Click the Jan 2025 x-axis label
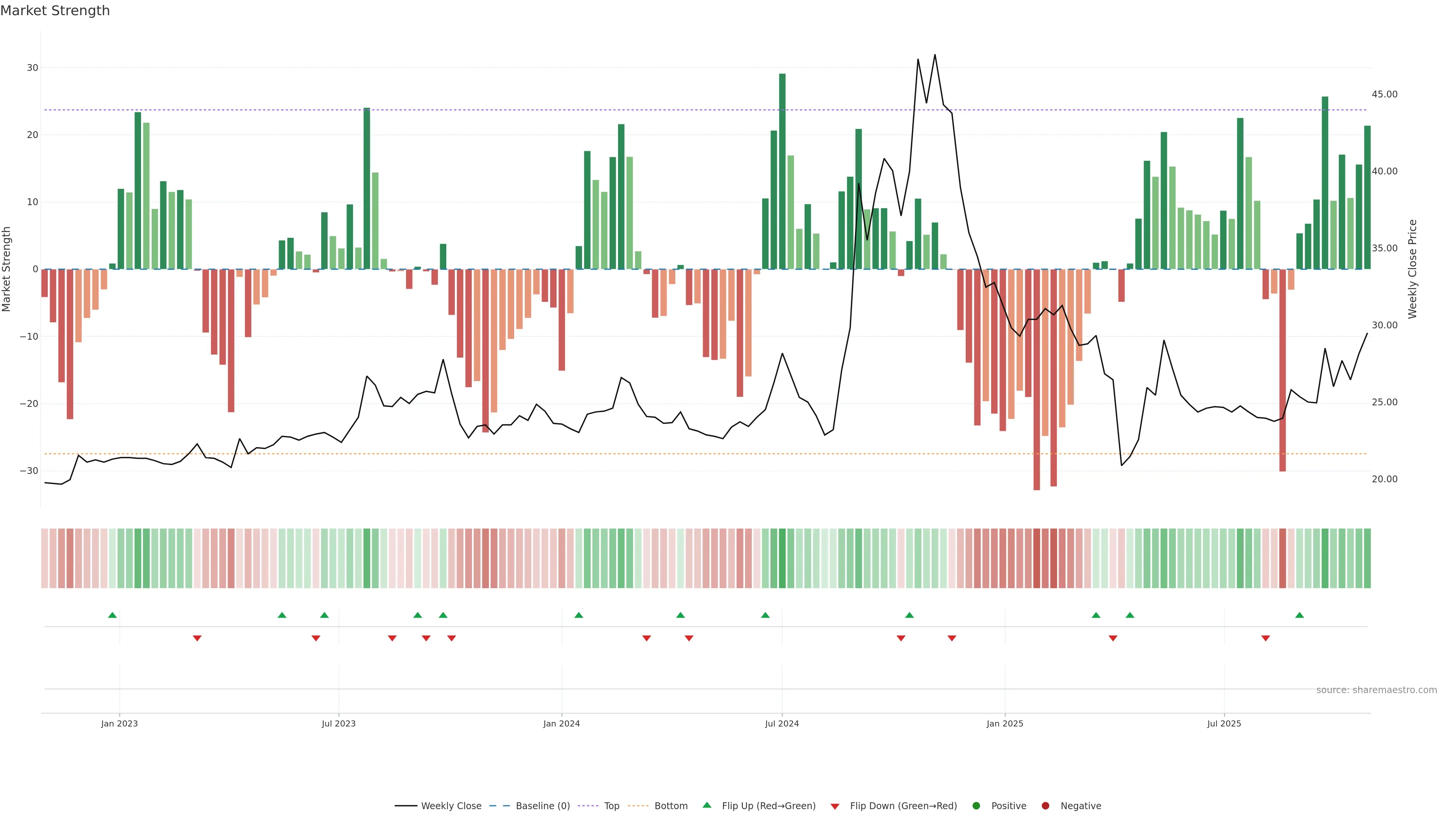This screenshot has height=819, width=1456. pyautogui.click(x=1005, y=723)
